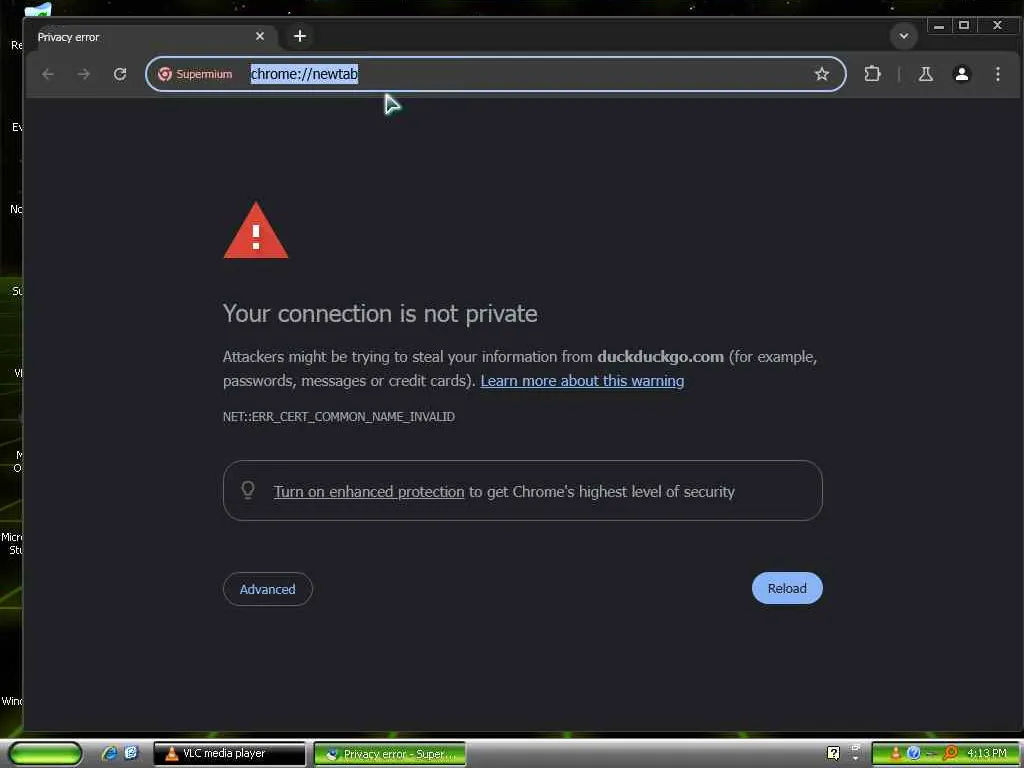Open the profile avatar menu

click(961, 74)
